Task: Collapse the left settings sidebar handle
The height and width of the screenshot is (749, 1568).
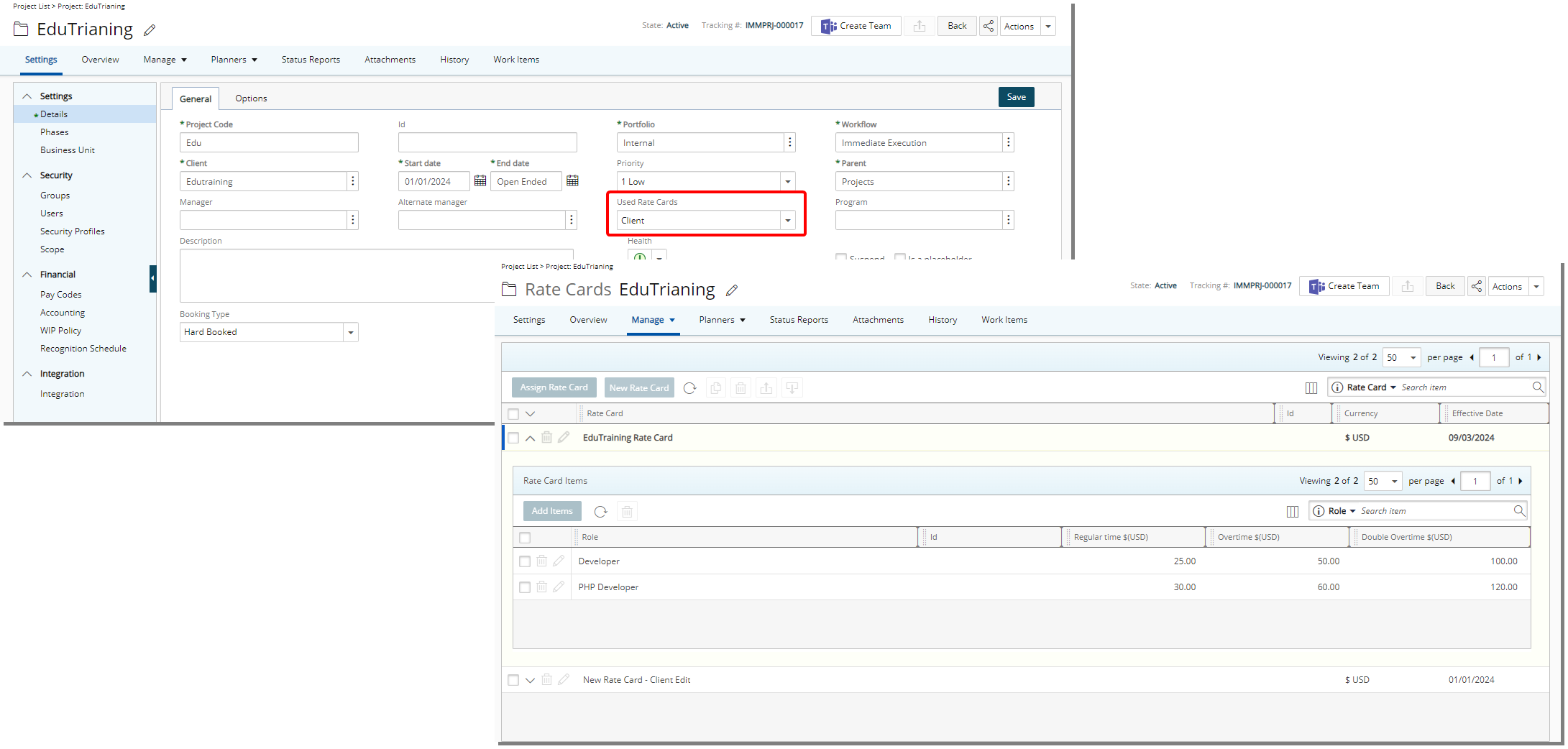Action: 152,278
